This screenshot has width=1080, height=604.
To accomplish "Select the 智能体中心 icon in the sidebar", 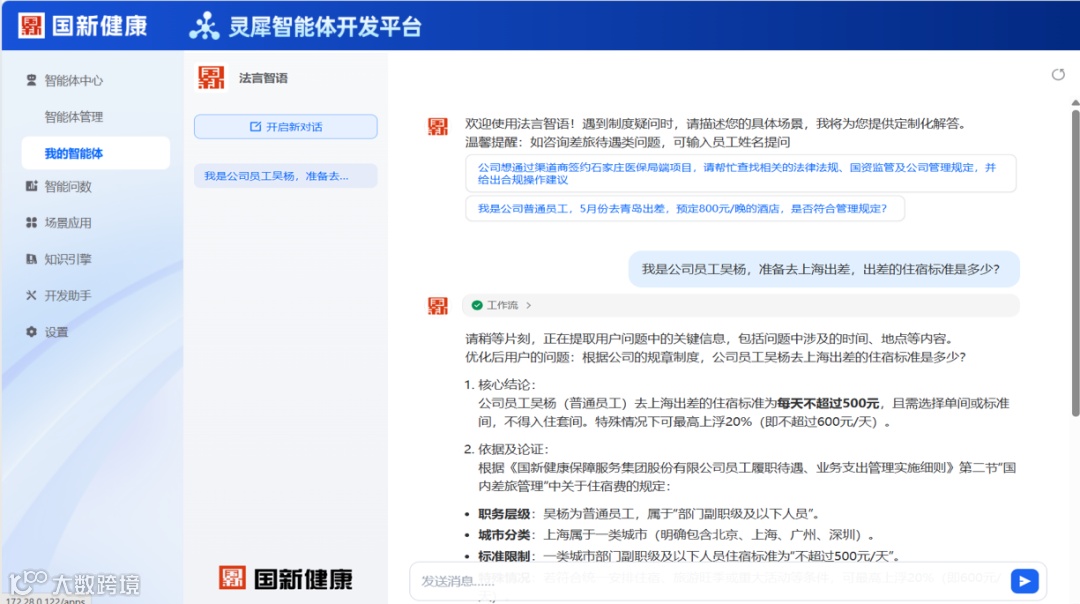I will tap(30, 80).
